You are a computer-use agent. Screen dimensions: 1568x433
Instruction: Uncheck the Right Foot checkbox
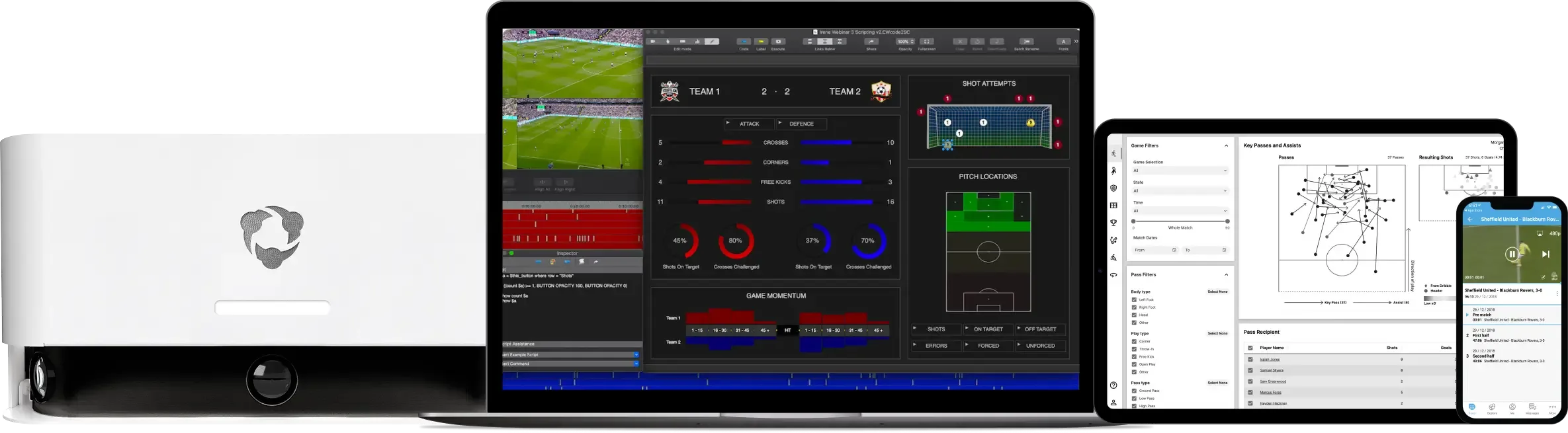click(1134, 307)
